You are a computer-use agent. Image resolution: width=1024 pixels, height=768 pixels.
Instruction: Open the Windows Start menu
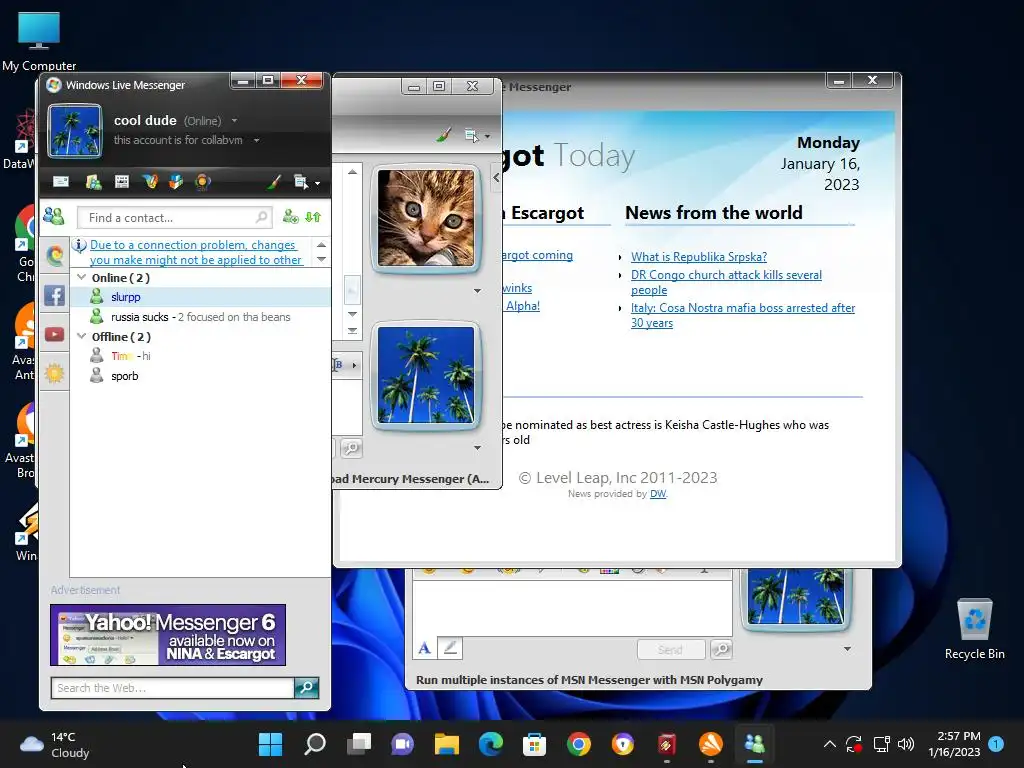click(270, 744)
